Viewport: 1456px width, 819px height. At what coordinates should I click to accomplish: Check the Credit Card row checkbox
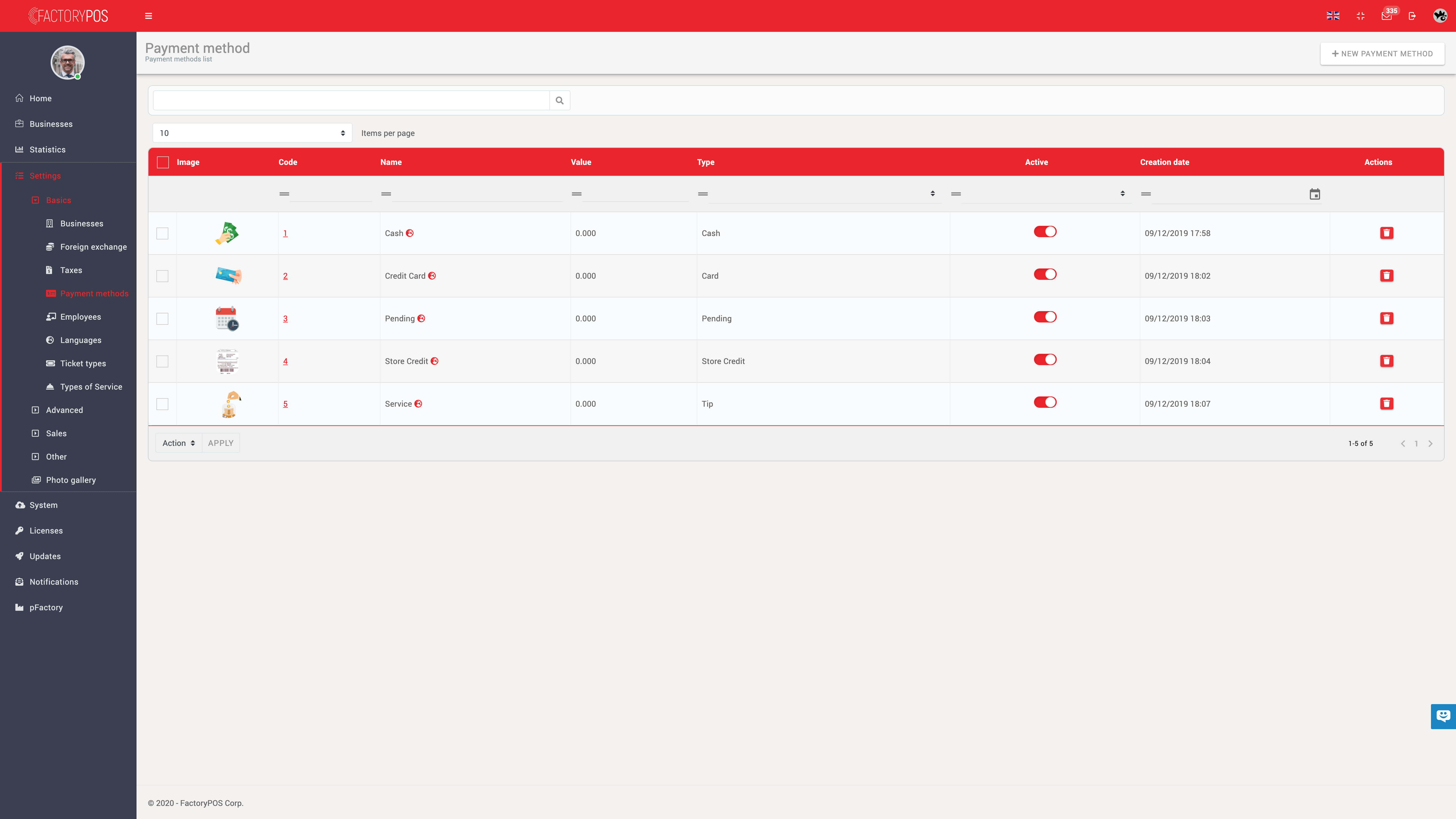pyautogui.click(x=162, y=276)
